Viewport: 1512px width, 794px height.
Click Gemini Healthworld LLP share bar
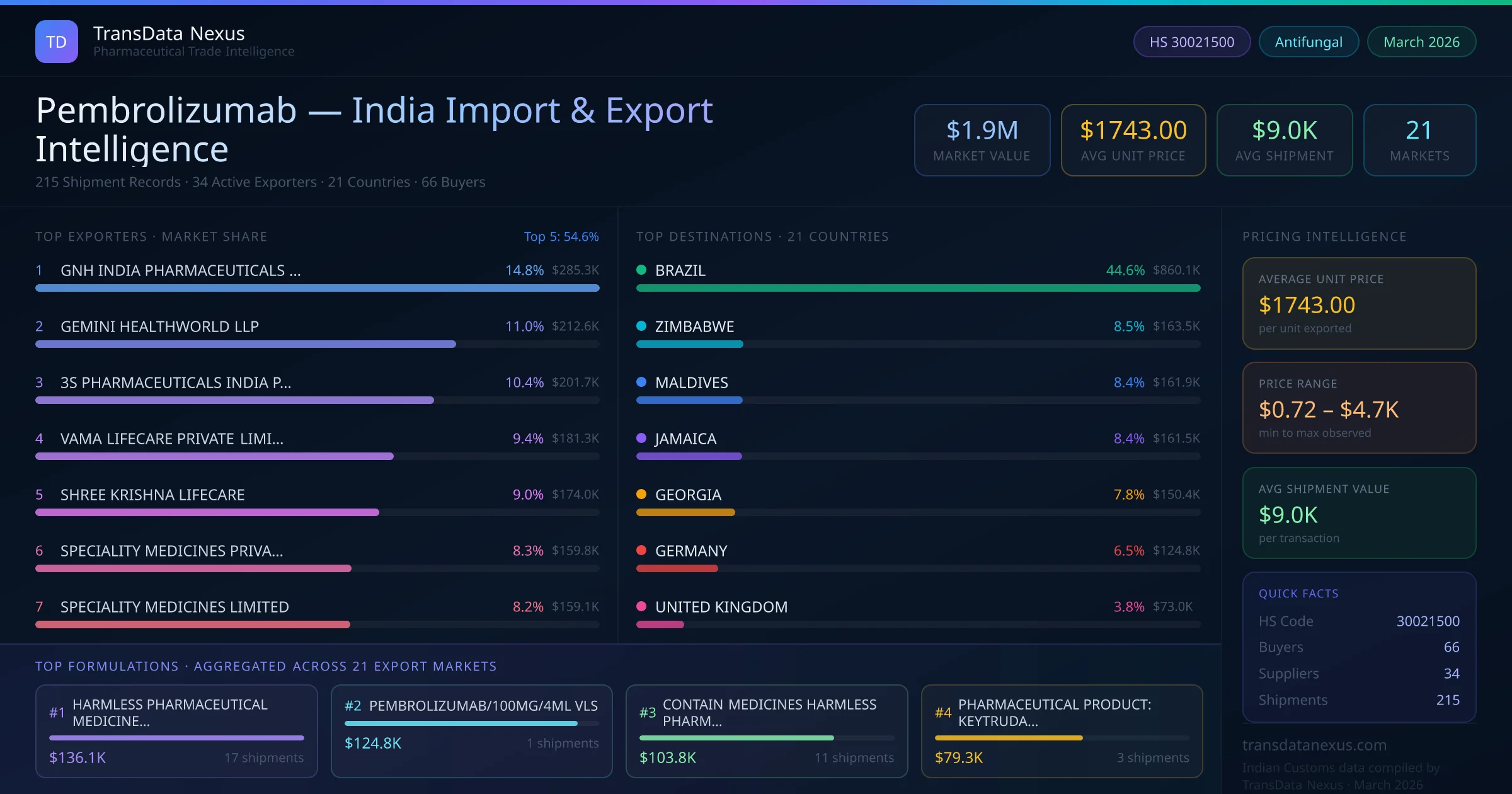tap(246, 344)
